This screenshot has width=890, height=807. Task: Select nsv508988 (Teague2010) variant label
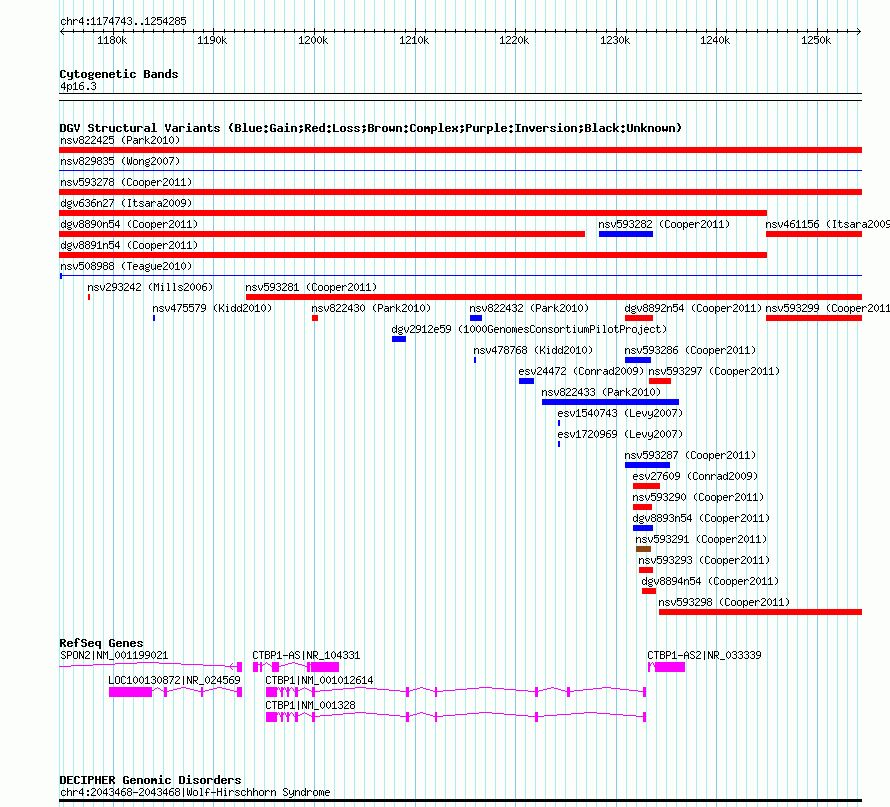(126, 266)
